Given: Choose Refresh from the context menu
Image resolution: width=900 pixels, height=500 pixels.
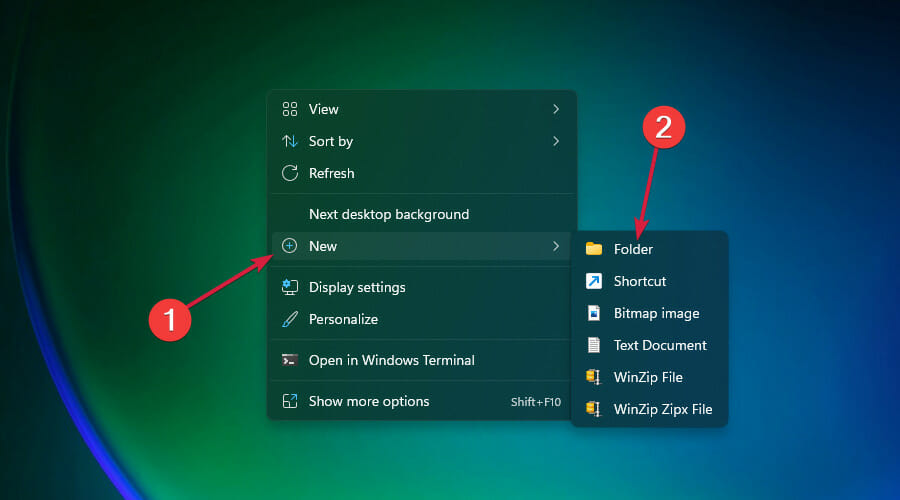Looking at the screenshot, I should pos(422,173).
